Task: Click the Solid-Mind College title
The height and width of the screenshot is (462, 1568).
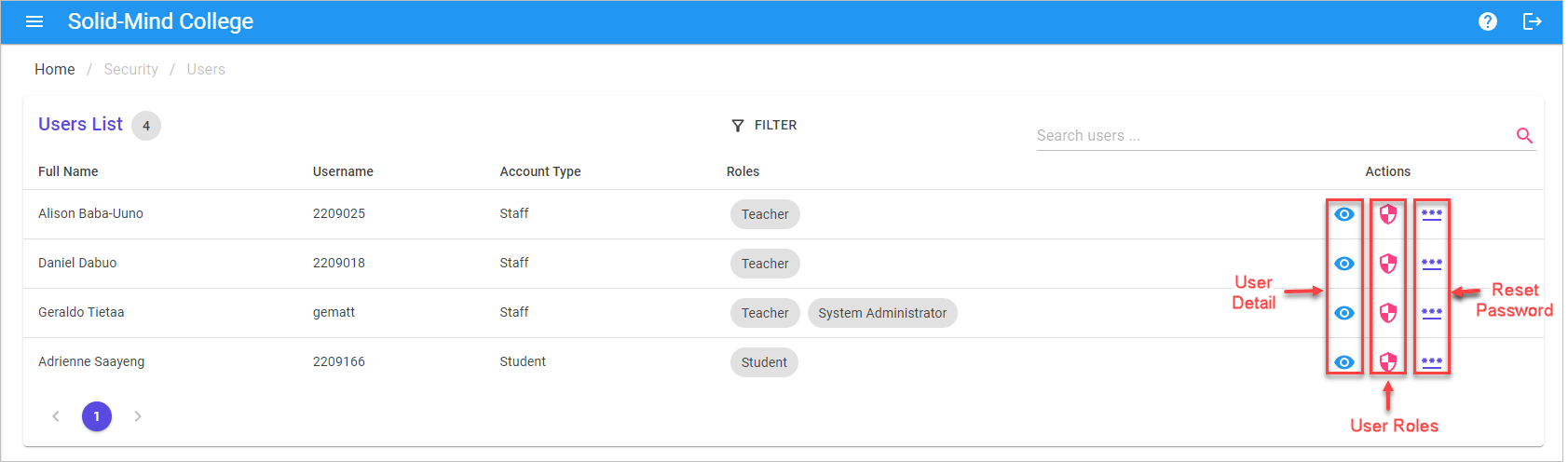Action: [x=160, y=21]
